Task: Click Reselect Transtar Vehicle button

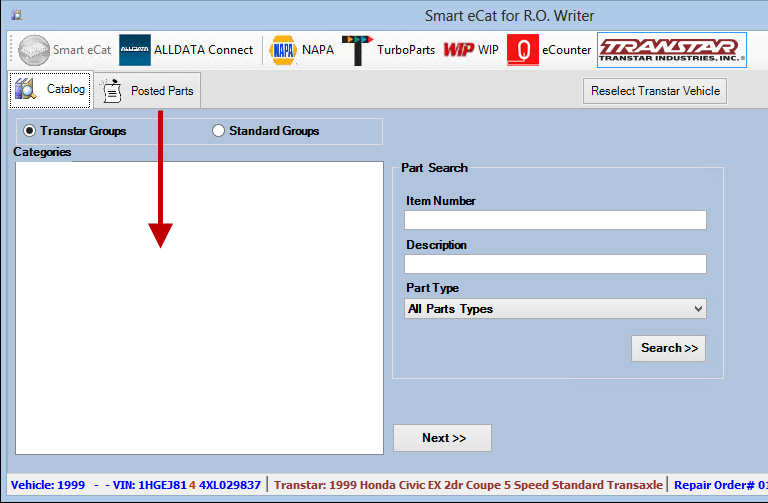Action: click(x=655, y=90)
